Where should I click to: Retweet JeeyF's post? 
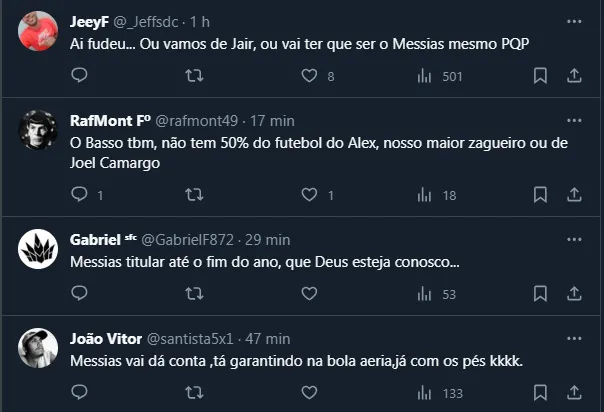tap(196, 76)
